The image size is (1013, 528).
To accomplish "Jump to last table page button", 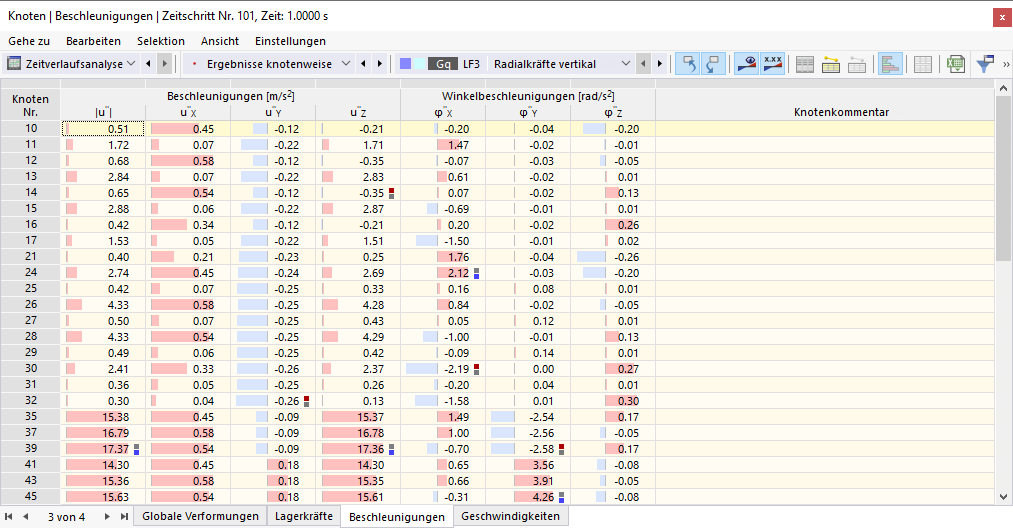I will [x=123, y=516].
